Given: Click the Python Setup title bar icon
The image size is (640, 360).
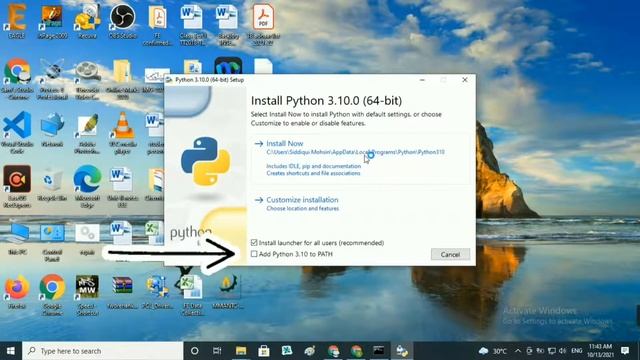Looking at the screenshot, I should 169,80.
